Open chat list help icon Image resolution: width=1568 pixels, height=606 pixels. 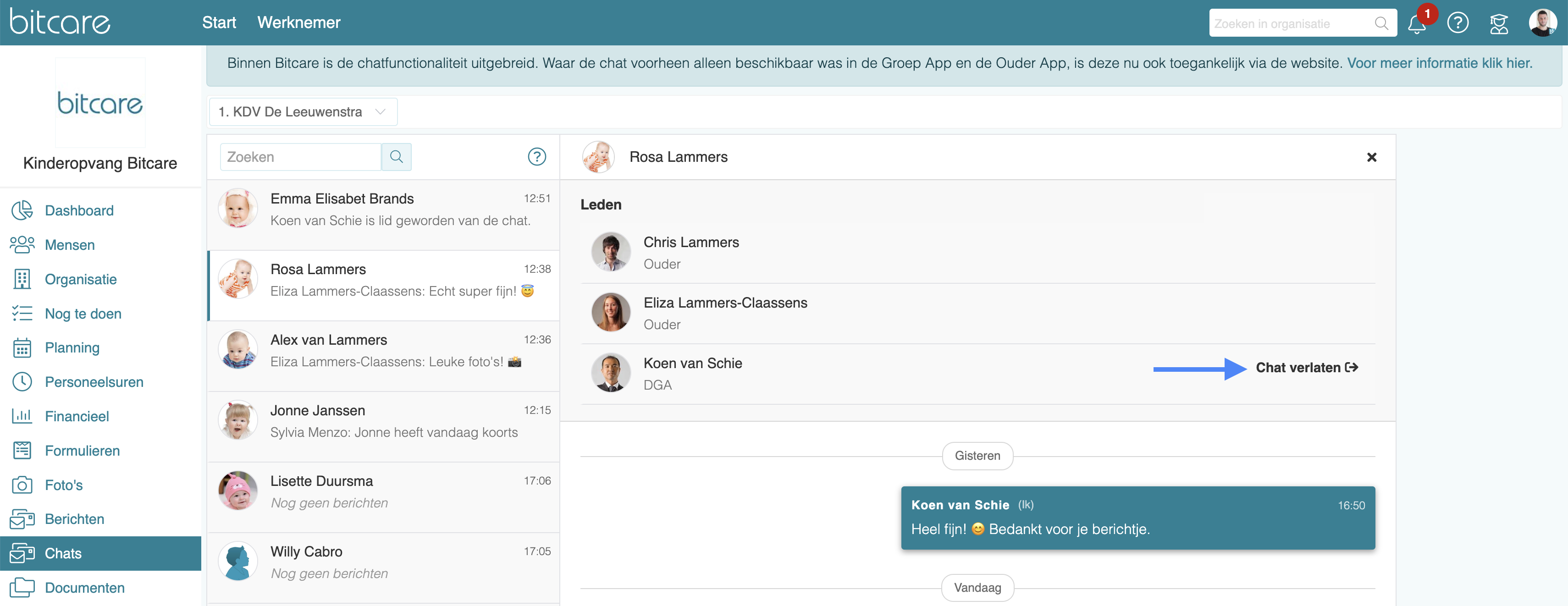click(x=536, y=157)
